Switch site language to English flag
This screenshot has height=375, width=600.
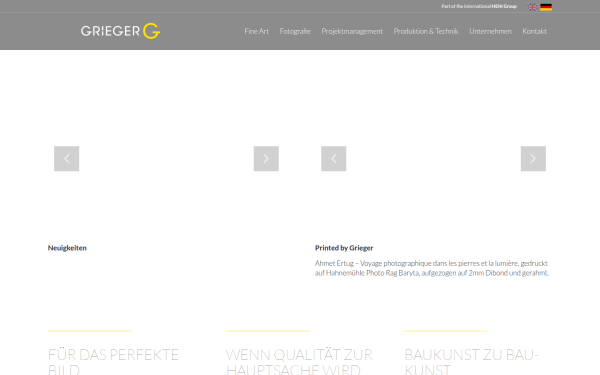(x=532, y=7)
